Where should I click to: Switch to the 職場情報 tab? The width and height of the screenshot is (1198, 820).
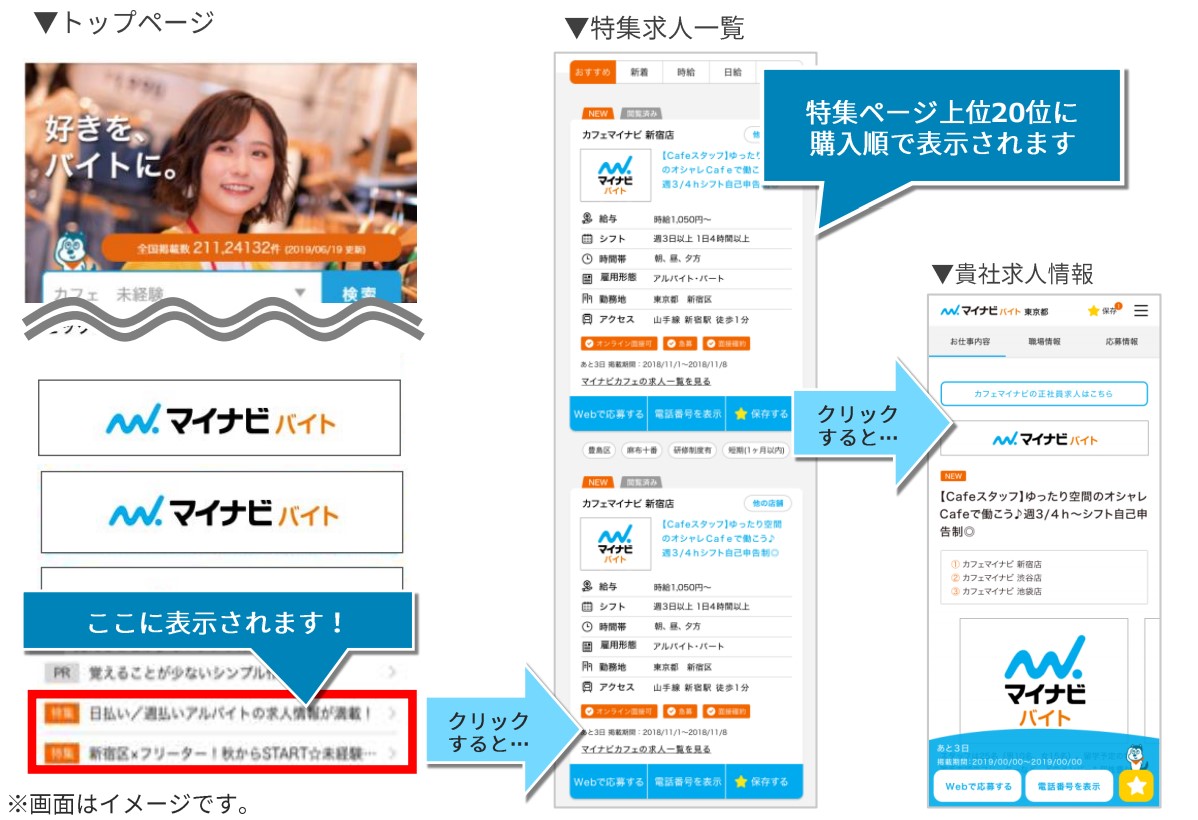click(x=1044, y=342)
